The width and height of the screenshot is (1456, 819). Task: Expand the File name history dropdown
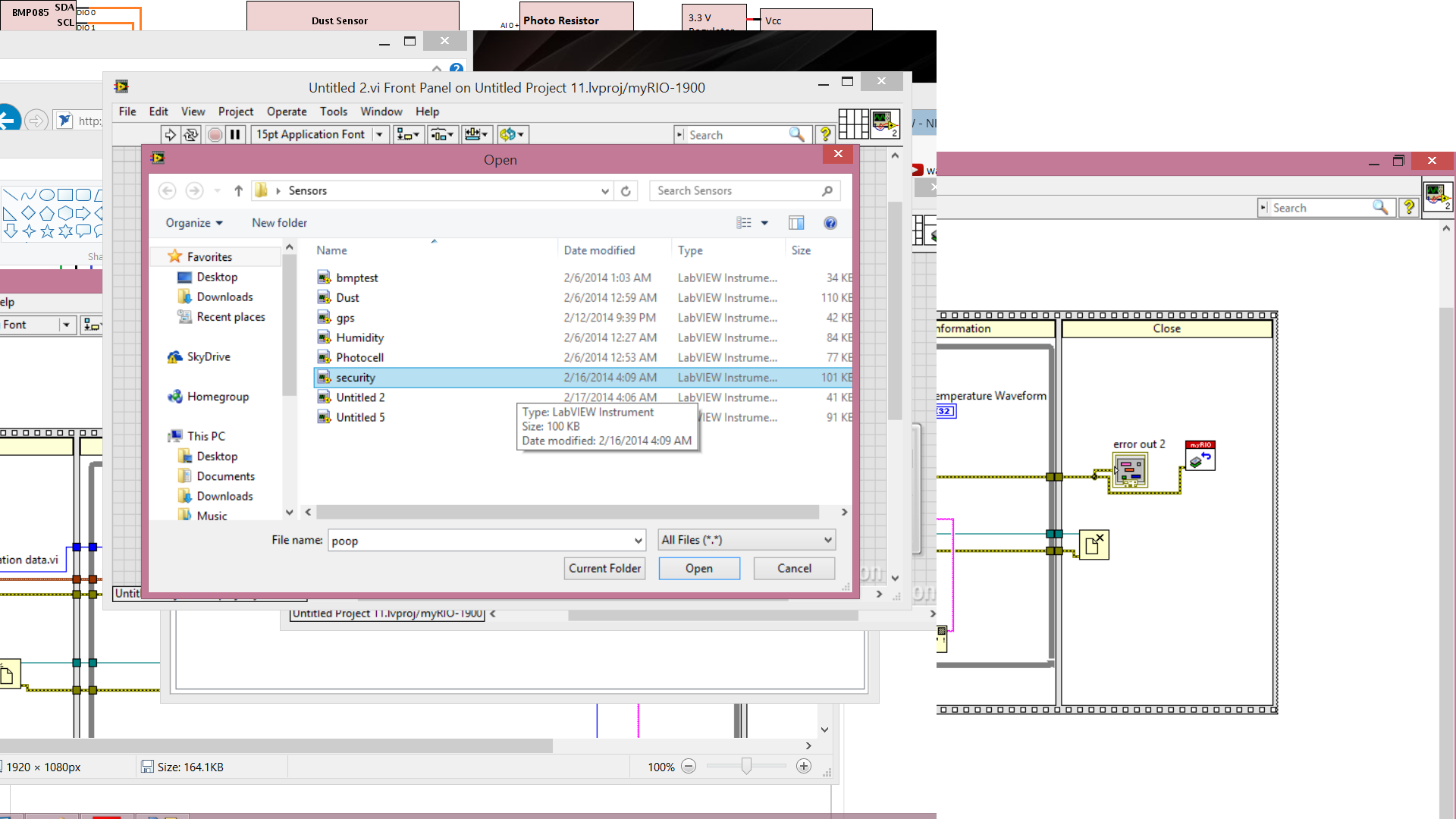pos(639,541)
